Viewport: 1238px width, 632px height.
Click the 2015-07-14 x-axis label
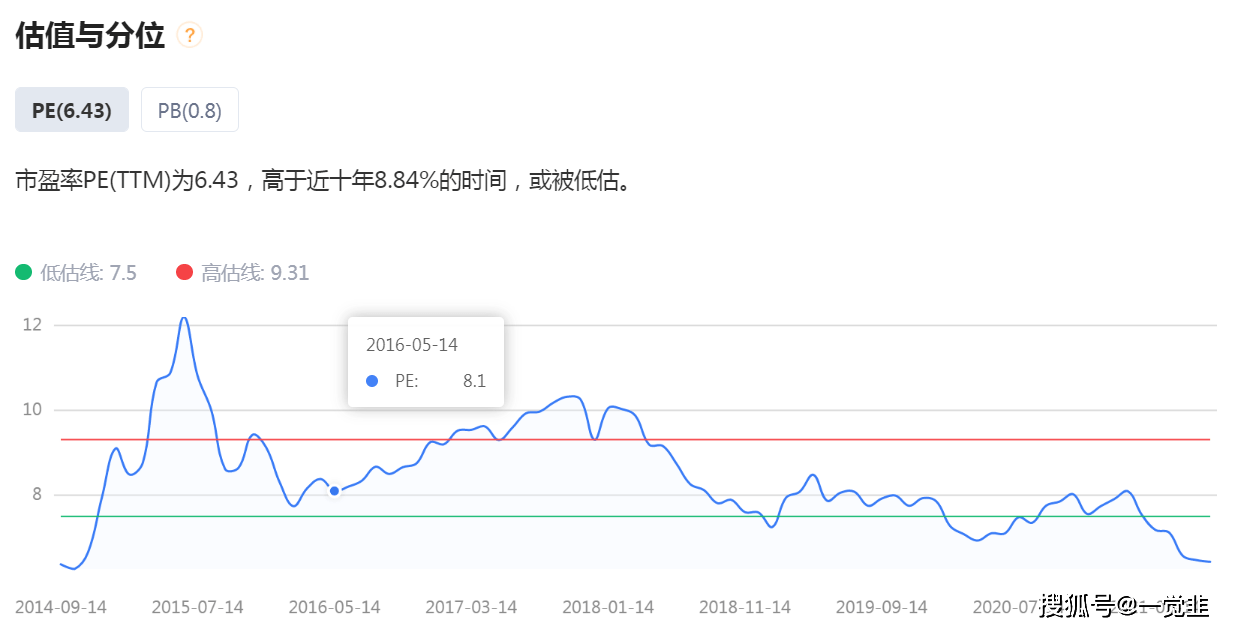click(x=198, y=607)
